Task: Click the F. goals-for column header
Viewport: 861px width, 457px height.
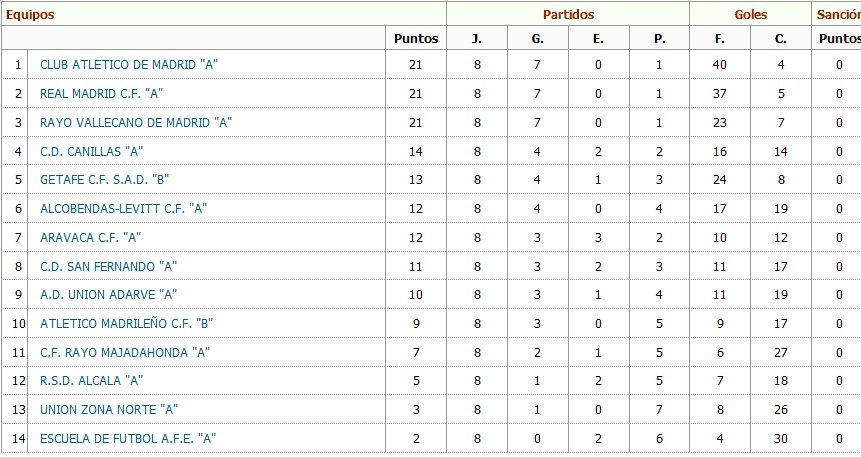Action: tap(720, 39)
